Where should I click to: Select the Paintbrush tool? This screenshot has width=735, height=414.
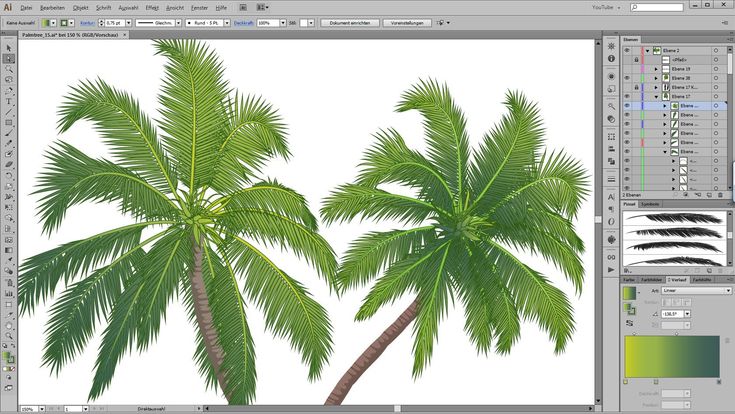point(9,133)
